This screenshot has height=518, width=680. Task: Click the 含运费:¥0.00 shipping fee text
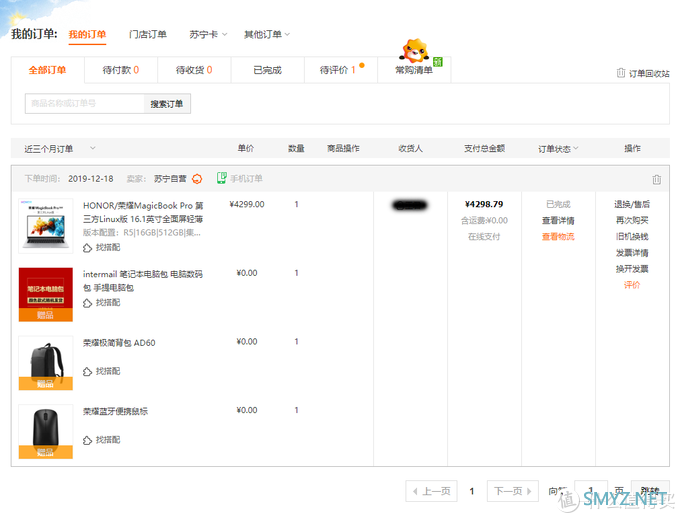point(484,220)
